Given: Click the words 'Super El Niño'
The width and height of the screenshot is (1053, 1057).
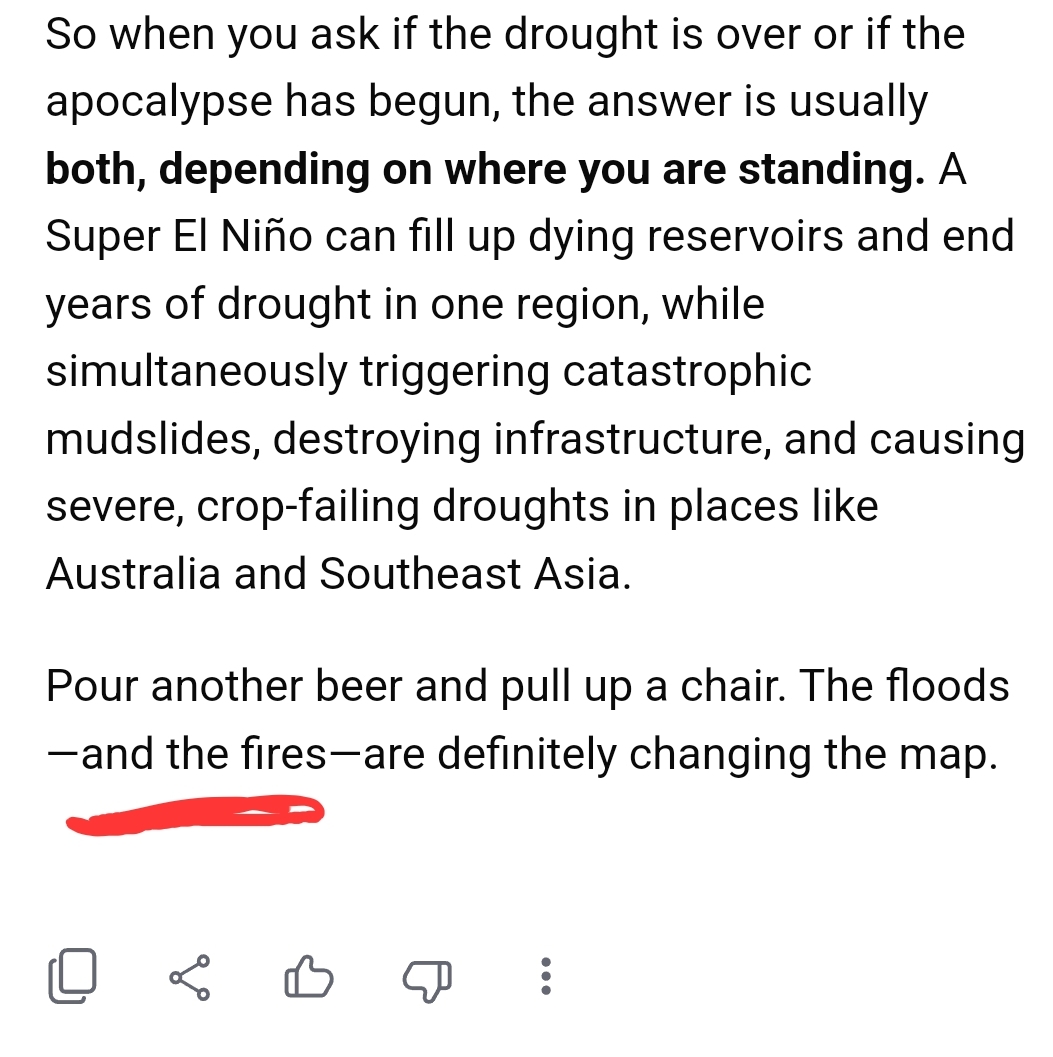Looking at the screenshot, I should point(179,237).
